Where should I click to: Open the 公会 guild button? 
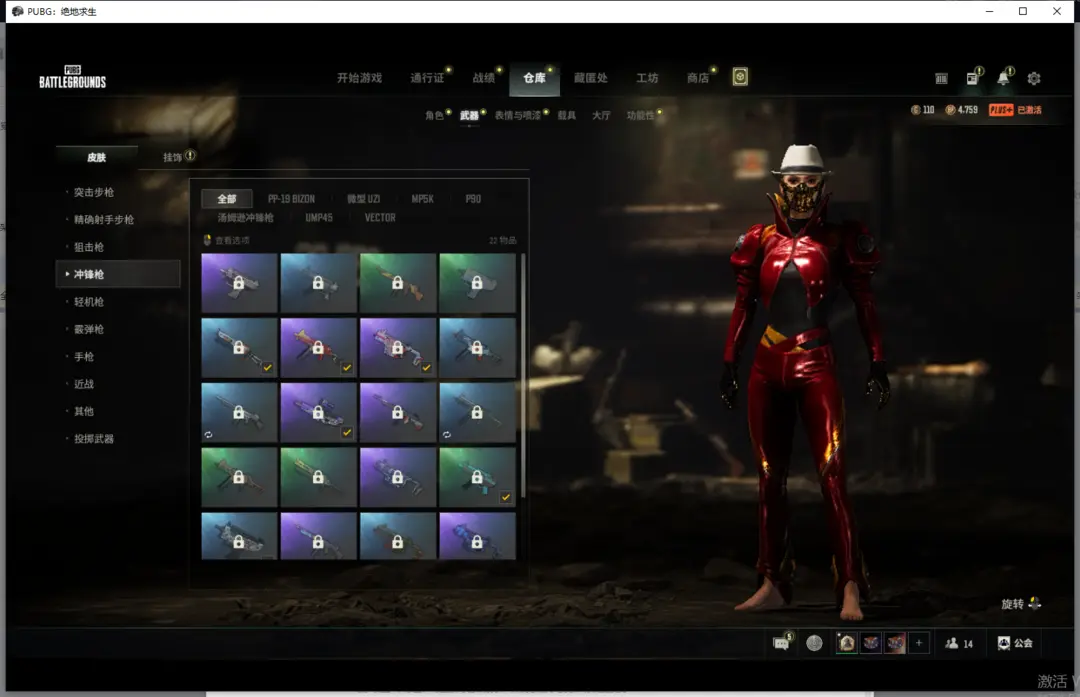[x=1015, y=643]
